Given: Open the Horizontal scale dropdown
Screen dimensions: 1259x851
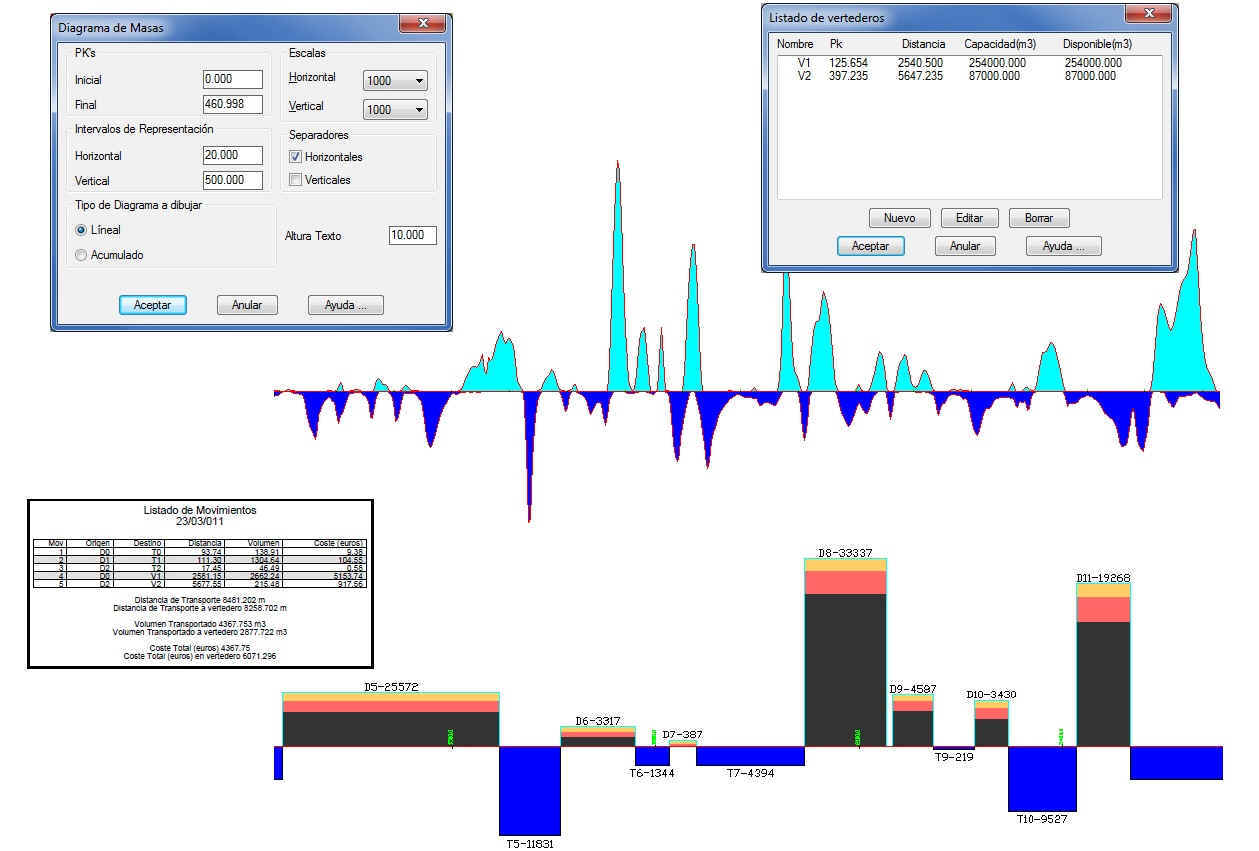Looking at the screenshot, I should click(x=395, y=81).
